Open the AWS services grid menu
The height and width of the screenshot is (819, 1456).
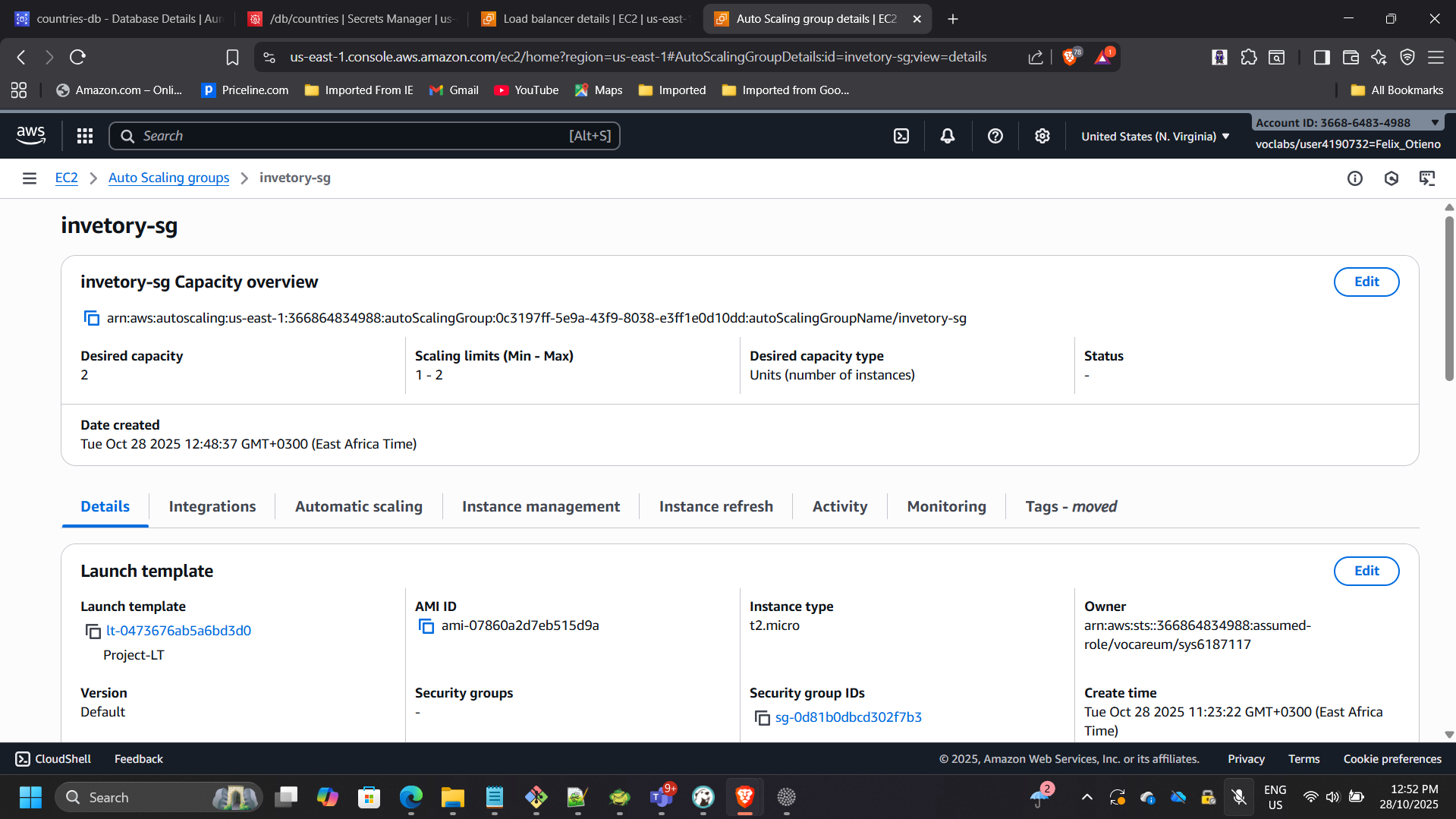coord(84,135)
